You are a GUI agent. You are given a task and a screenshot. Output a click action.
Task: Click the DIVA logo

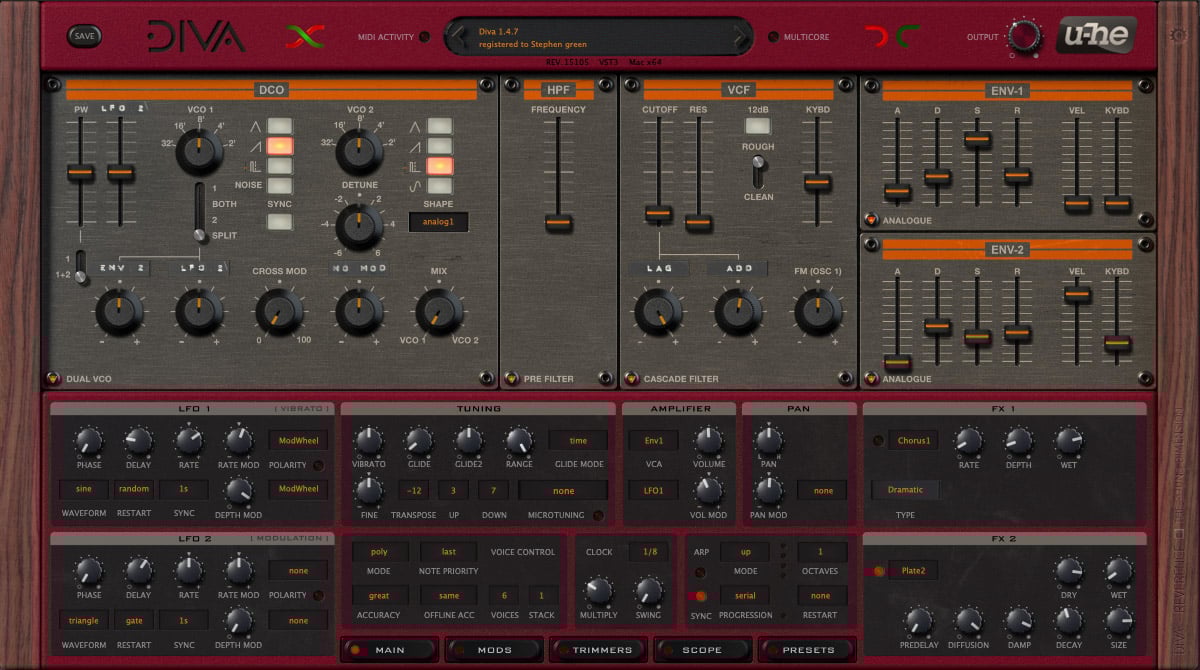point(195,38)
